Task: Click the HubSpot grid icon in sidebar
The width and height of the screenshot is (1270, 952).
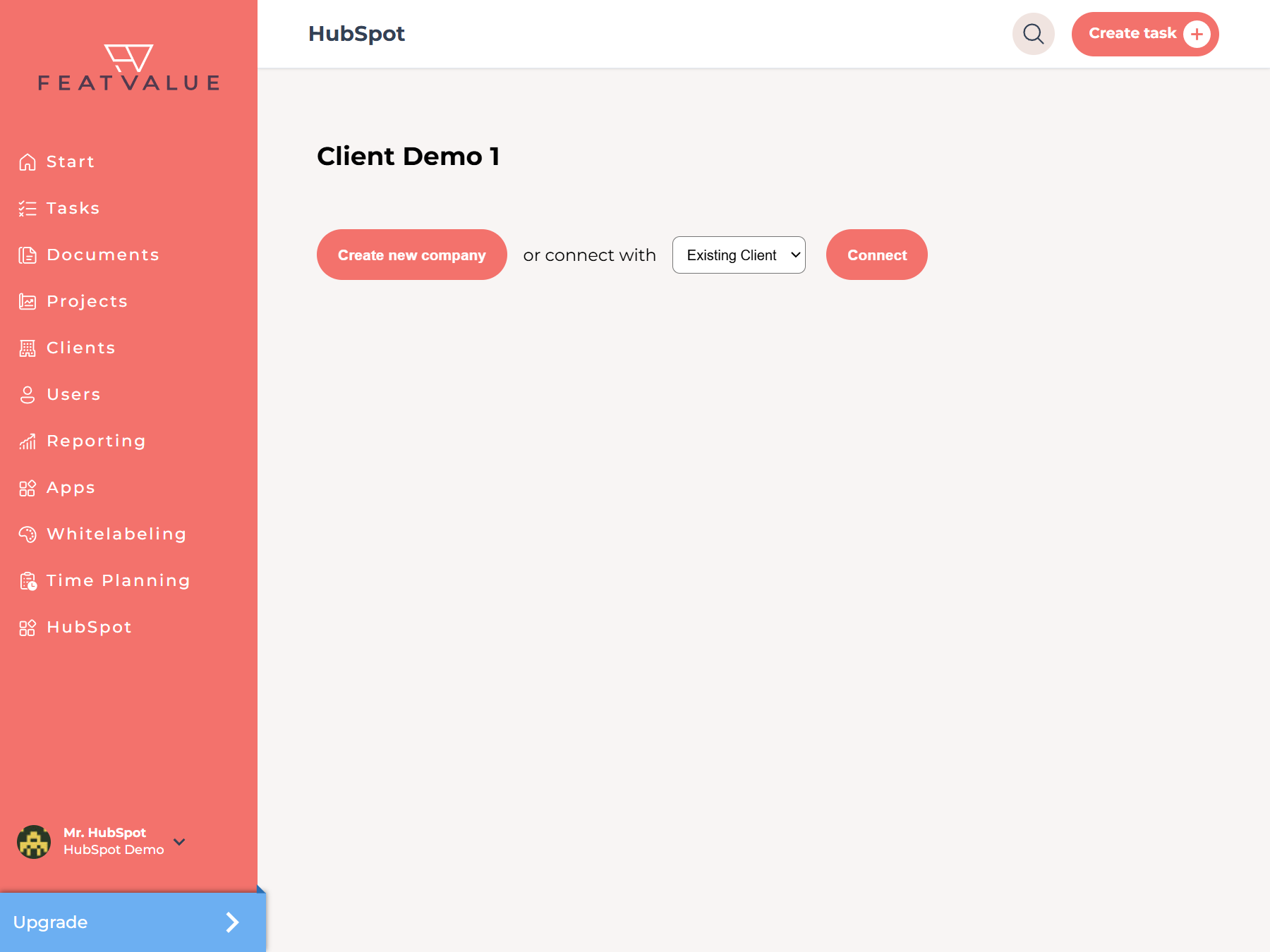Action: pyautogui.click(x=28, y=628)
